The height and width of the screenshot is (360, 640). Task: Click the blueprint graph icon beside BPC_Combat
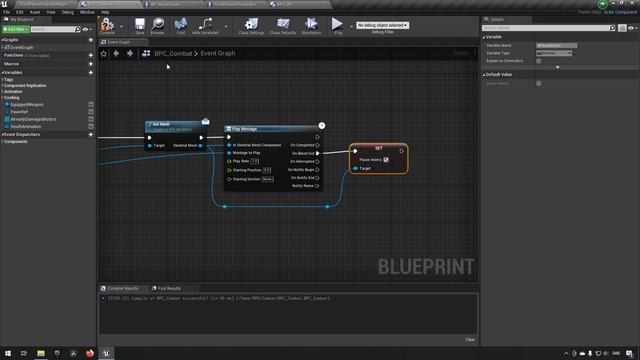click(x=146, y=53)
